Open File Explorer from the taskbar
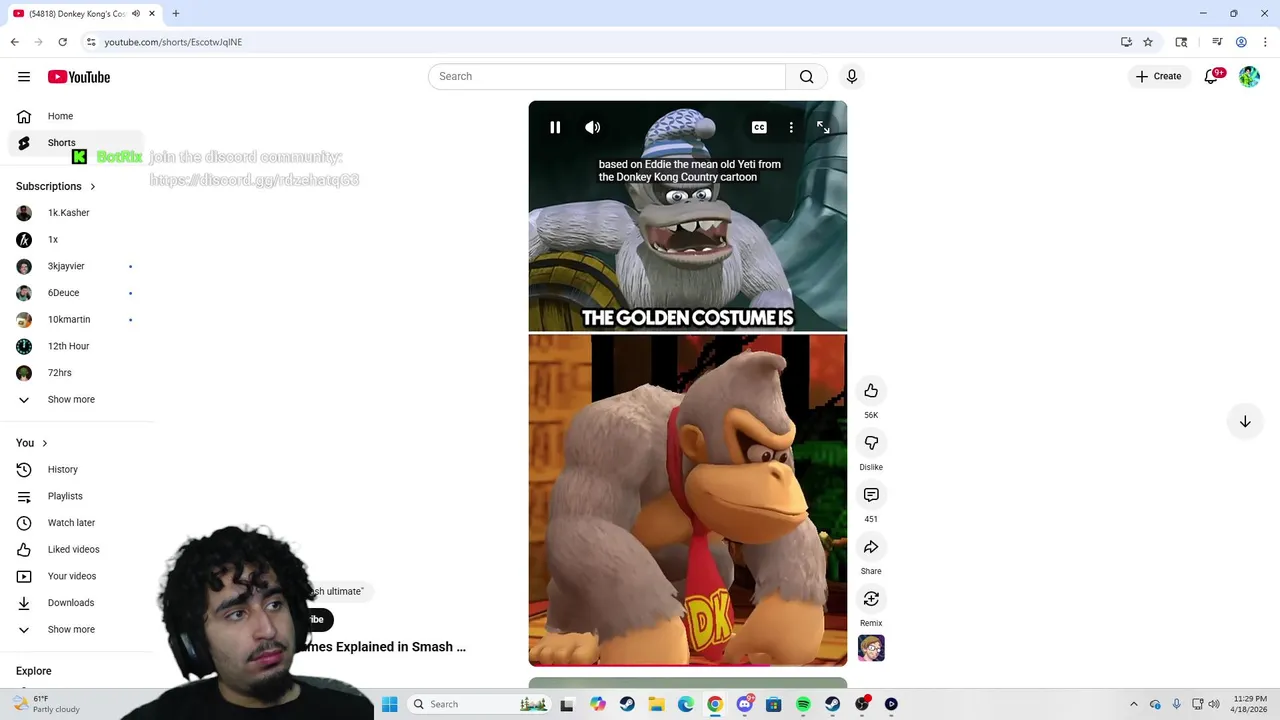Viewport: 1280px width, 720px height. (656, 704)
